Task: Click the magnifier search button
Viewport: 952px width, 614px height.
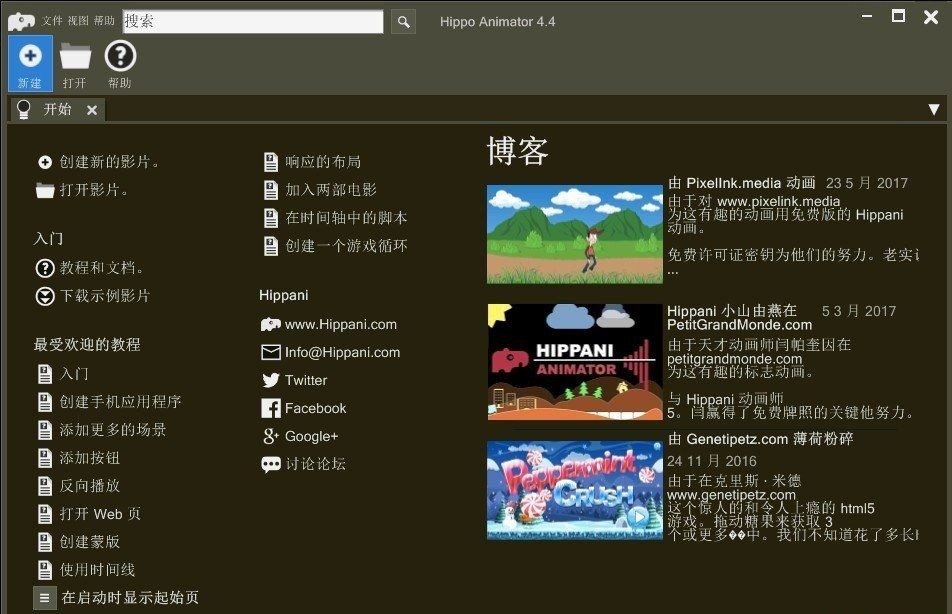Action: [403, 22]
